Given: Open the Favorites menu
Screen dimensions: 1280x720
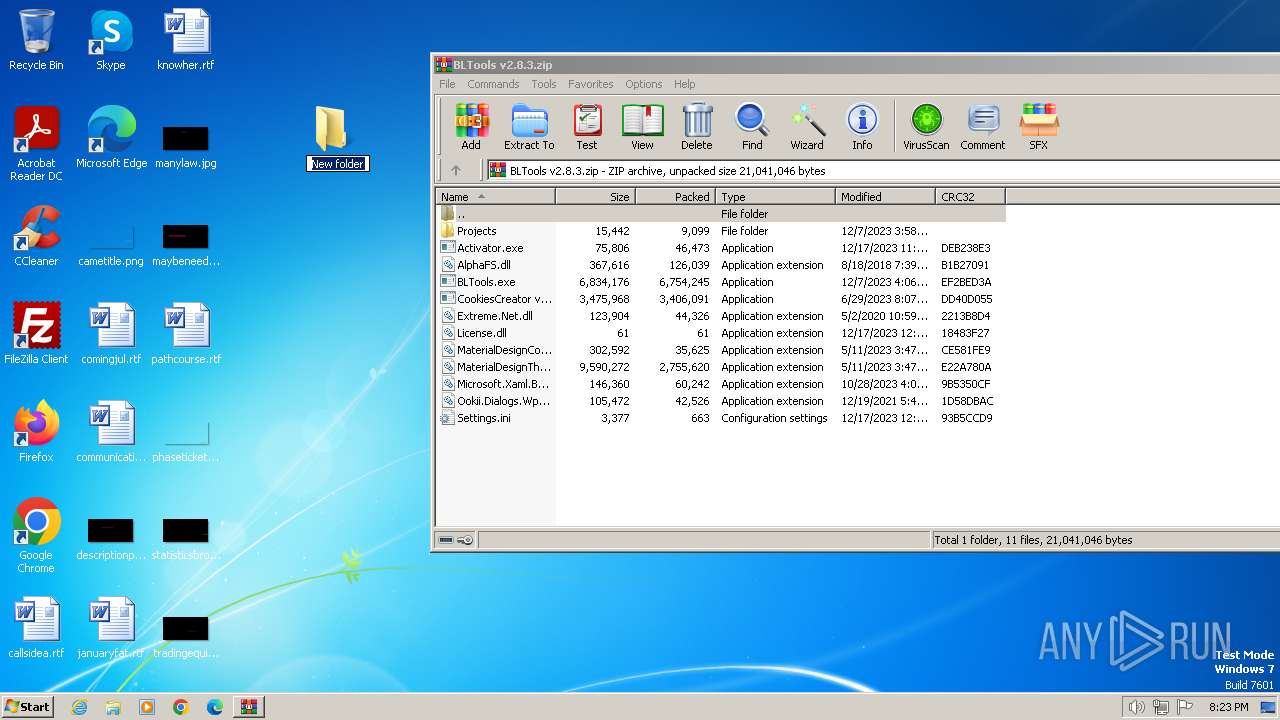Looking at the screenshot, I should point(591,84).
